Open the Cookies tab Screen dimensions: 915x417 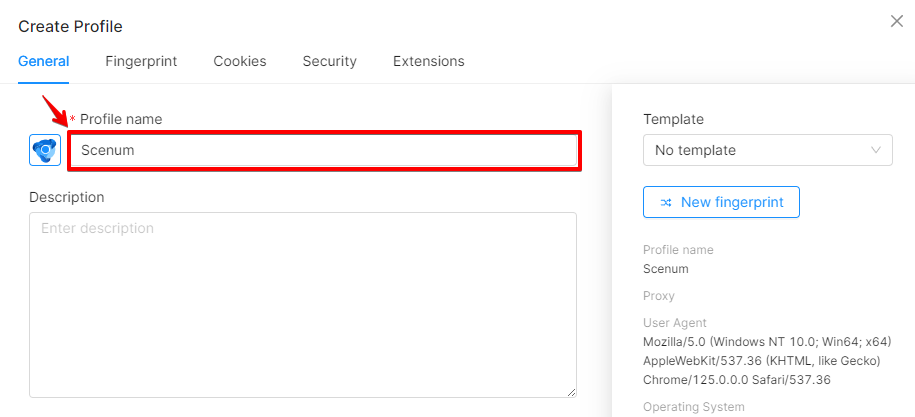(240, 61)
